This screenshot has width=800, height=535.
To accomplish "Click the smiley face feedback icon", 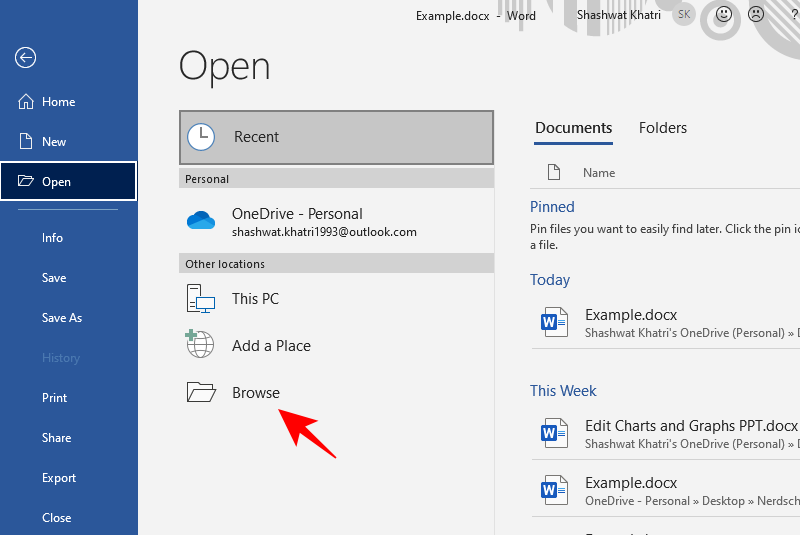I will tap(723, 14).
